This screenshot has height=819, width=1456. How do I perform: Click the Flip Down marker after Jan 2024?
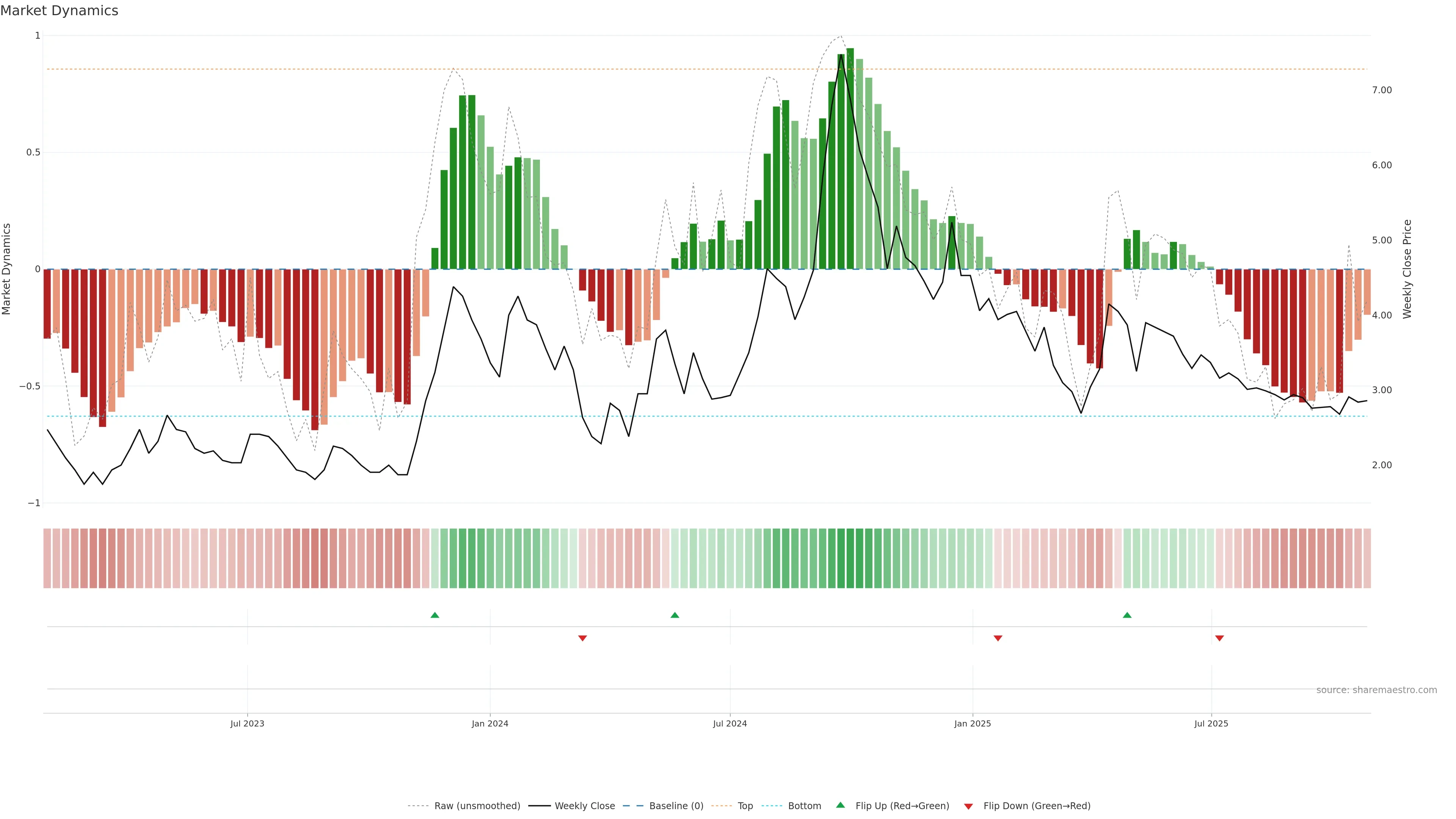(583, 638)
